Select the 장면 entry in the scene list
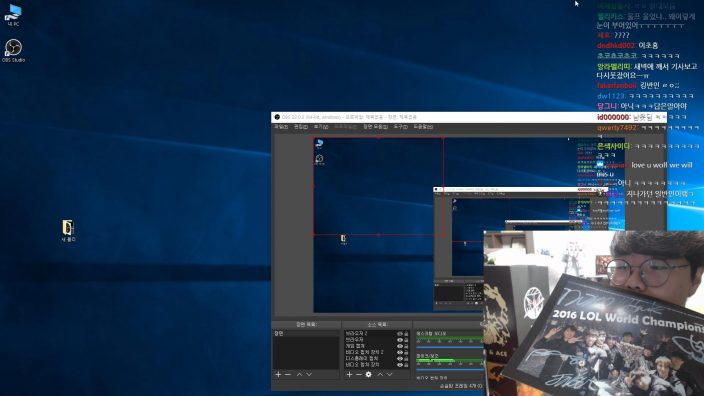704x396 pixels. tap(306, 334)
